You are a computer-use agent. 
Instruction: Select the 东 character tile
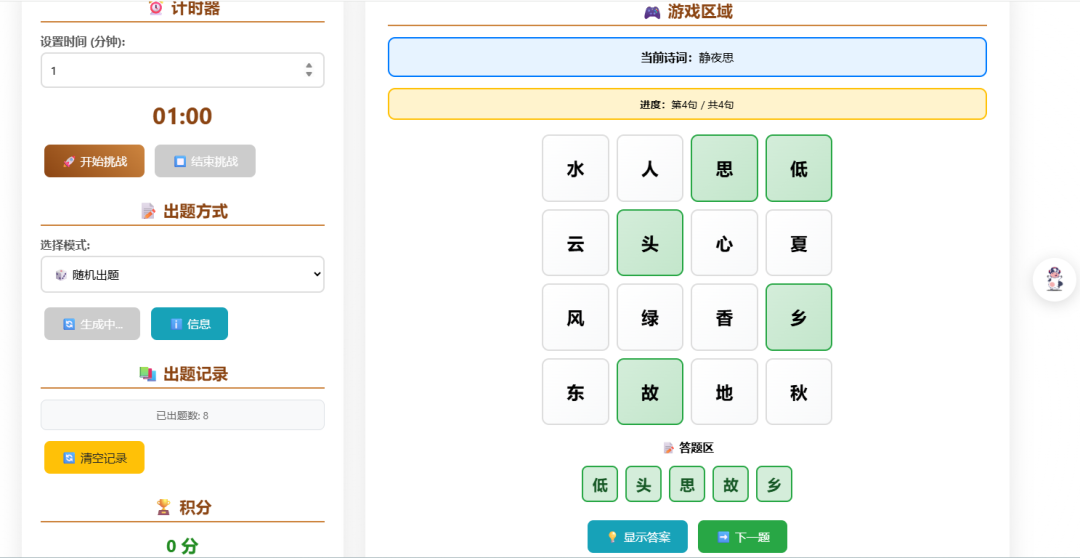[x=576, y=391]
